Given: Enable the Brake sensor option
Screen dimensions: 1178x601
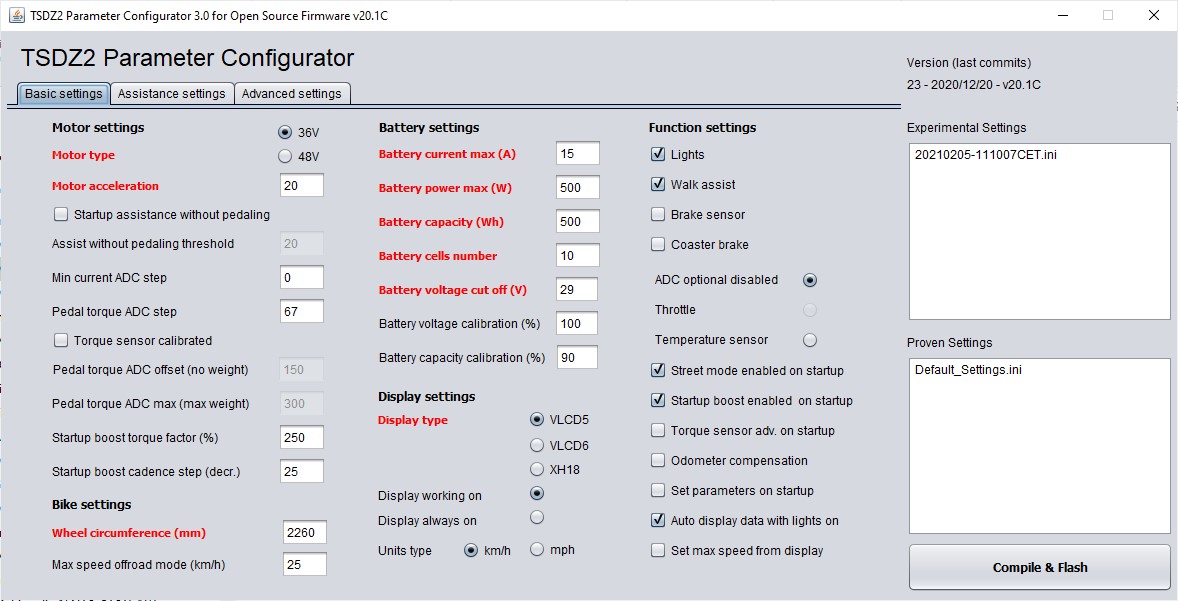Looking at the screenshot, I should tap(658, 214).
